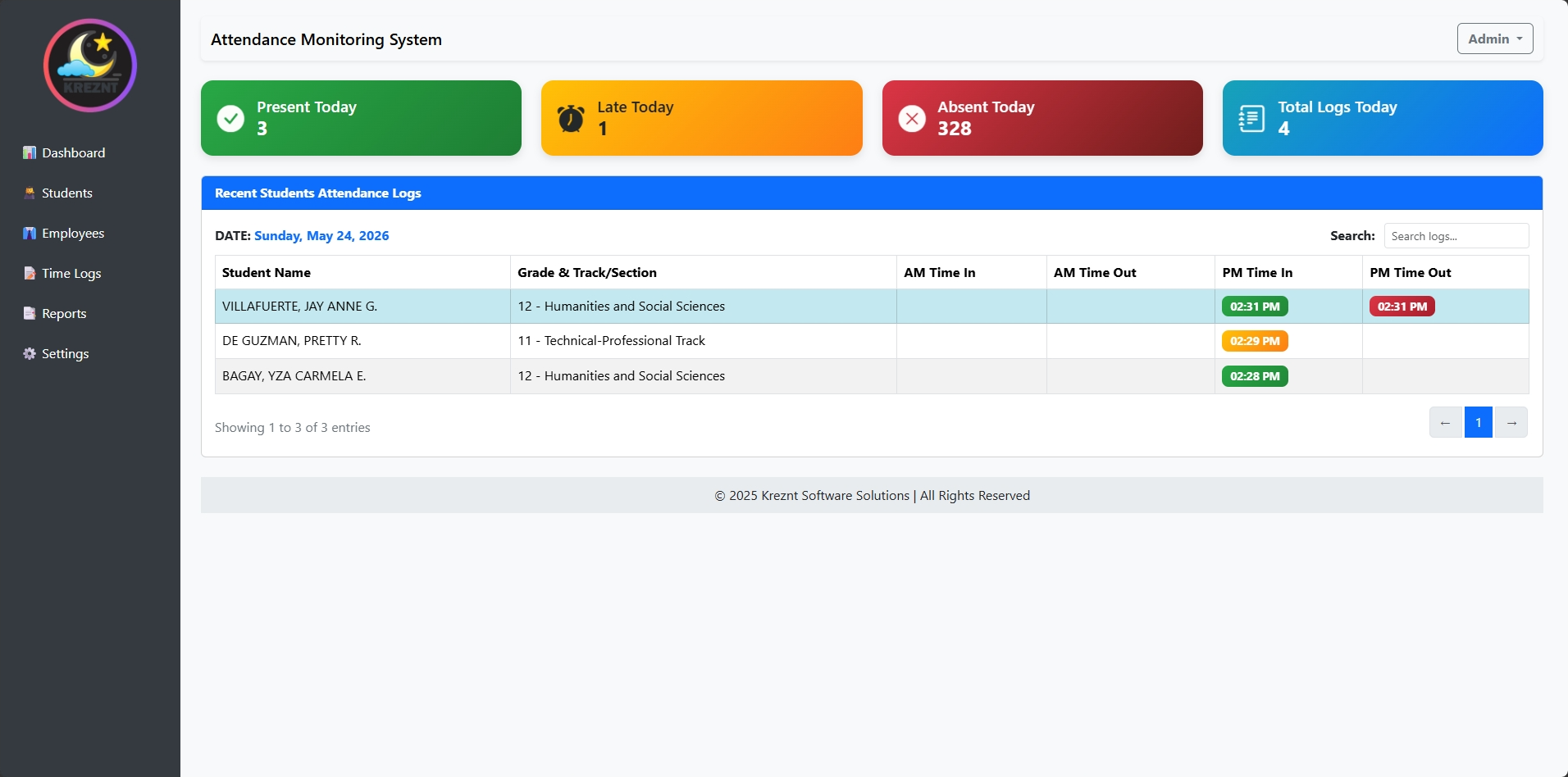This screenshot has width=1568, height=777.
Task: Click the Sunday, May 24, 2026 date
Action: pyautogui.click(x=321, y=235)
